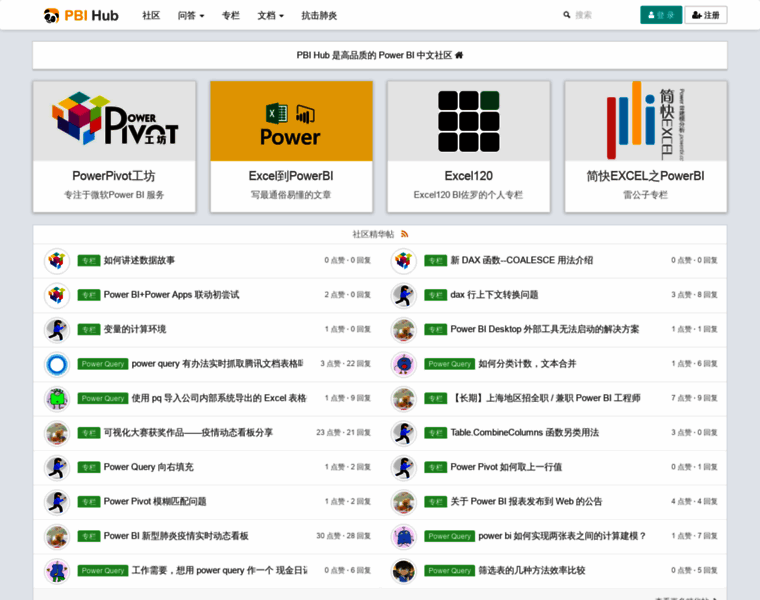760x600 pixels.
Task: Open avatar beside 工作需要，想用 power query post
Action: 57,570
